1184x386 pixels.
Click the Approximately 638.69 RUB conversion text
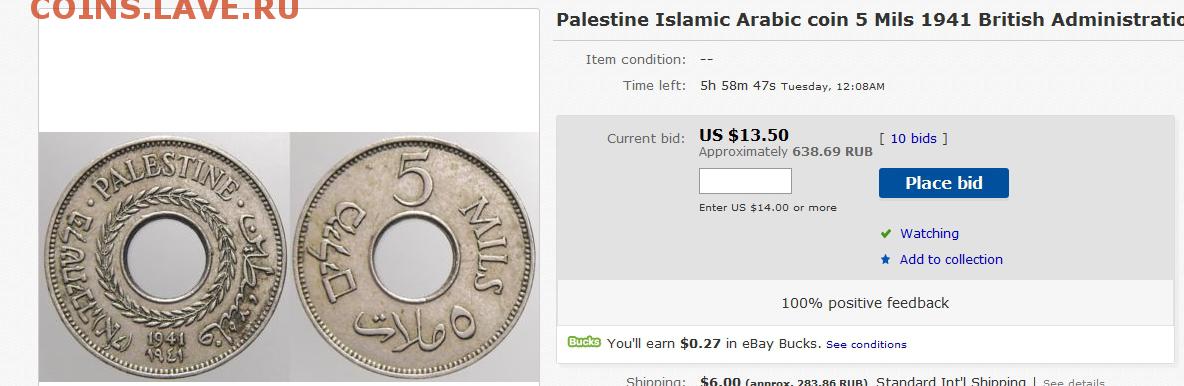point(785,152)
